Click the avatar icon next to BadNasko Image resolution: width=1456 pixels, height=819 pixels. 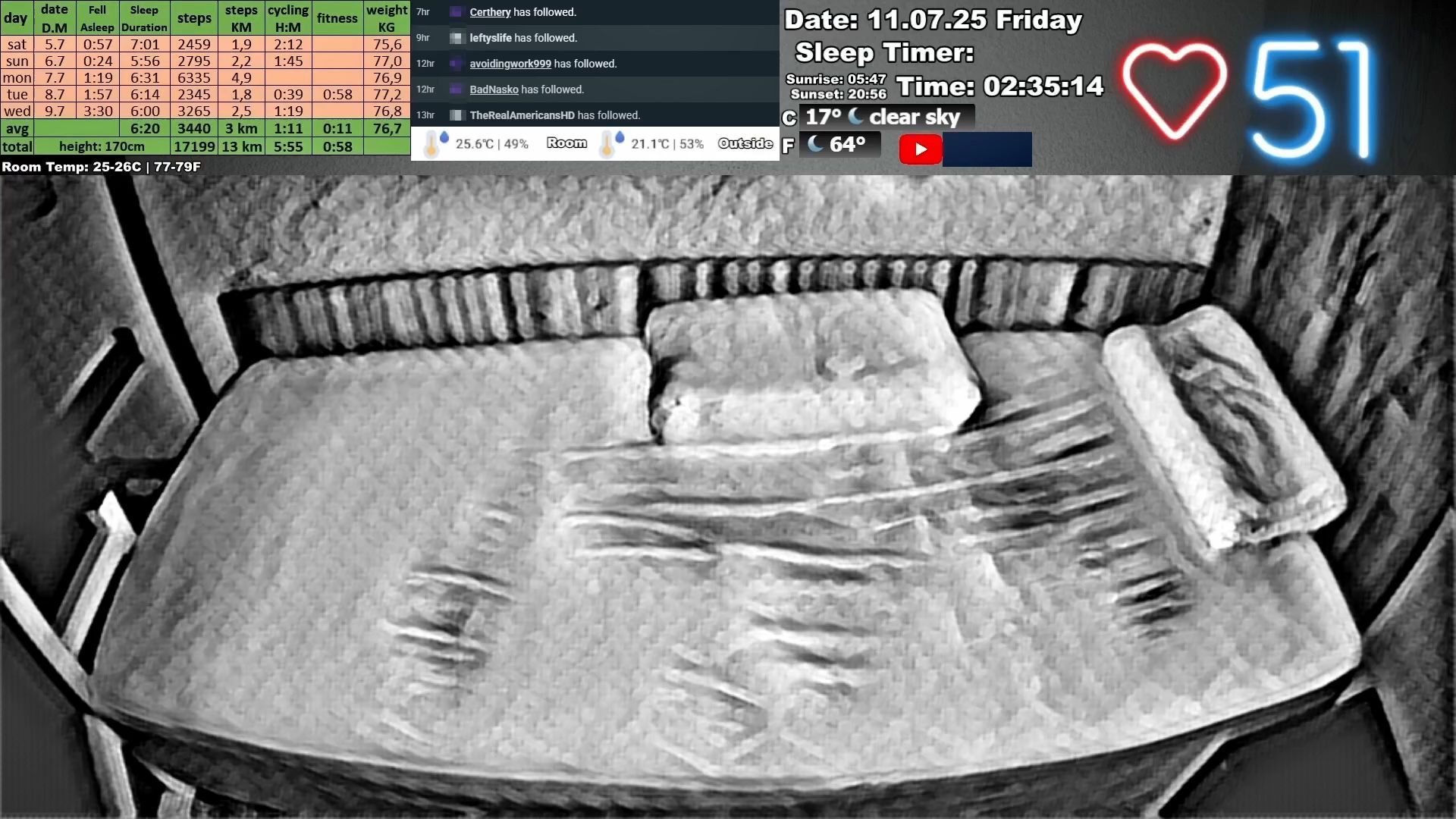456,89
